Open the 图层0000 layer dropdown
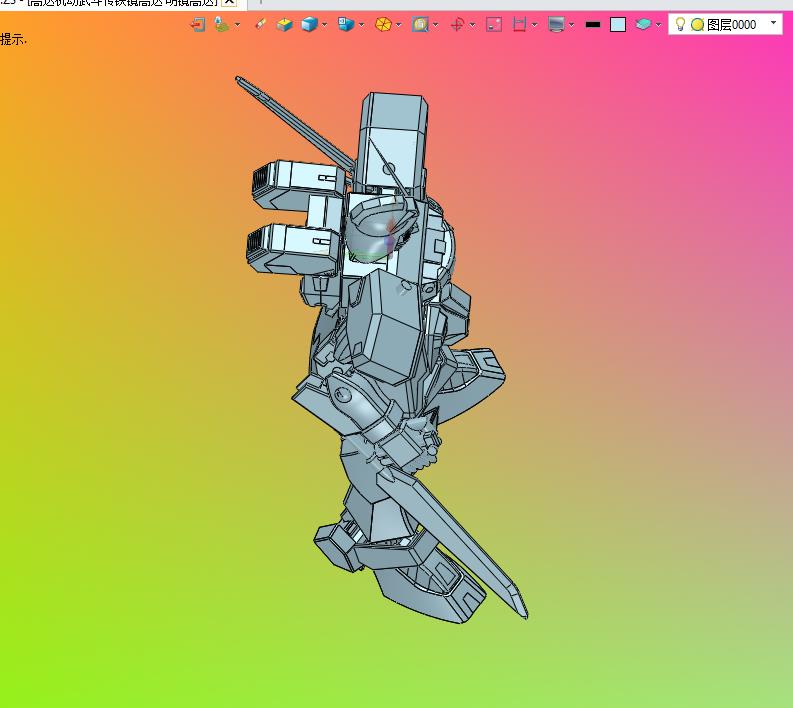Viewport: 793px width, 708px height. [x=773, y=23]
